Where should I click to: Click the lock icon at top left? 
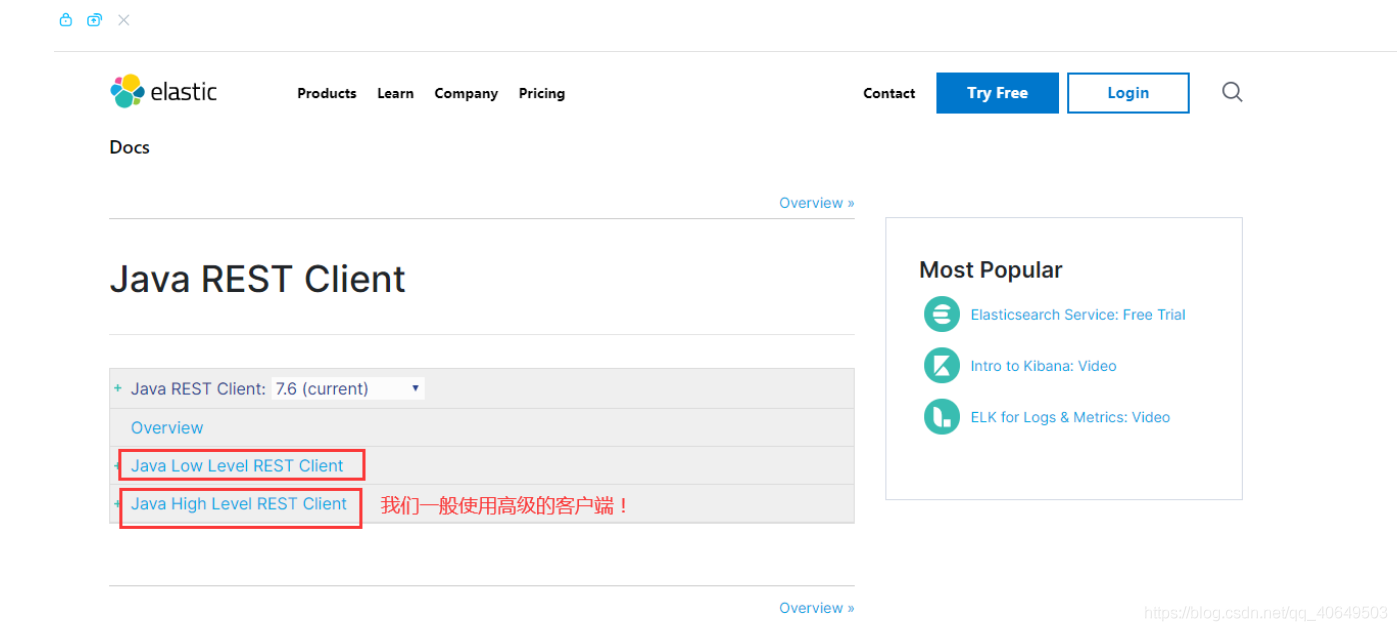66,19
